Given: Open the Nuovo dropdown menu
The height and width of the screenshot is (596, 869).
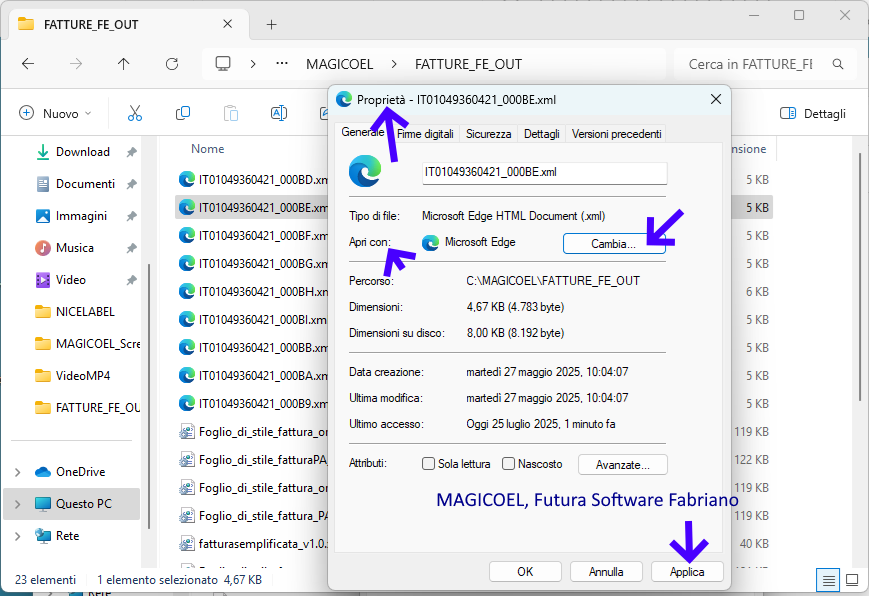Looking at the screenshot, I should tap(55, 114).
